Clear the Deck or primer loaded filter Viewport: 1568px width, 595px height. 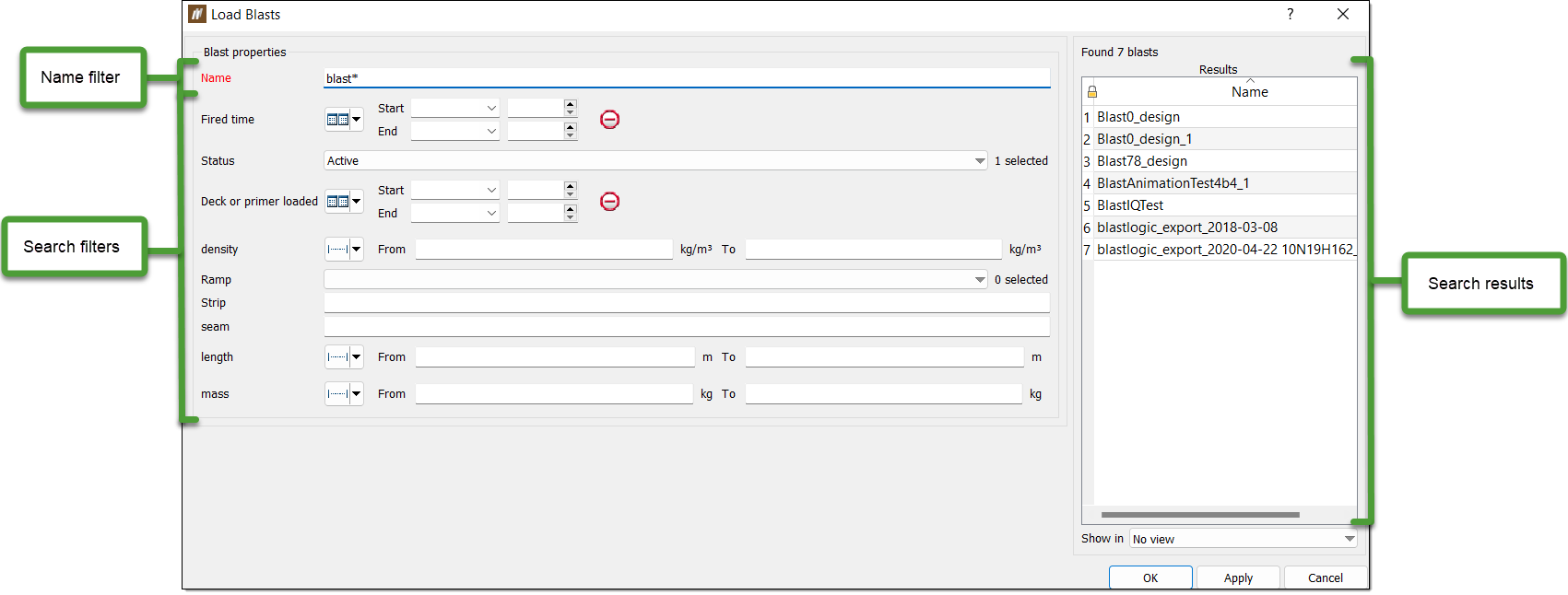click(609, 202)
